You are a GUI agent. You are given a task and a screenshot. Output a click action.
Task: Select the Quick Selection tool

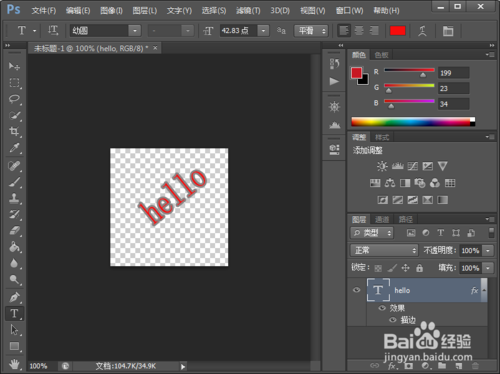coord(14,115)
